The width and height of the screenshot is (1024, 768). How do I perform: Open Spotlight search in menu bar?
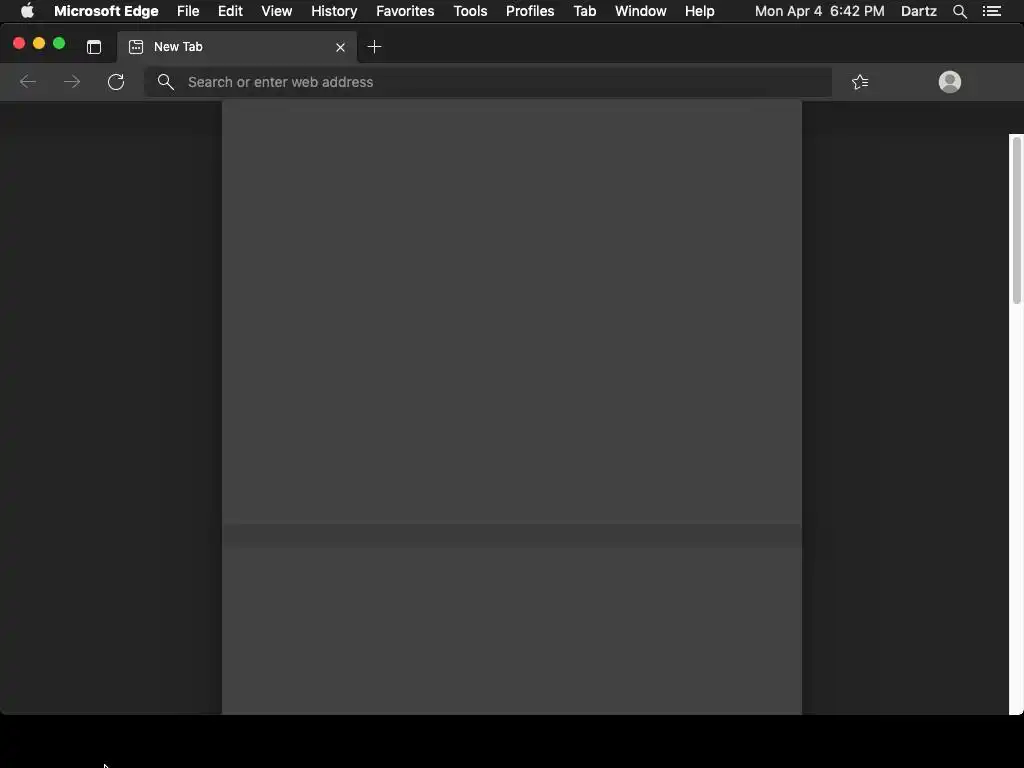pos(959,11)
